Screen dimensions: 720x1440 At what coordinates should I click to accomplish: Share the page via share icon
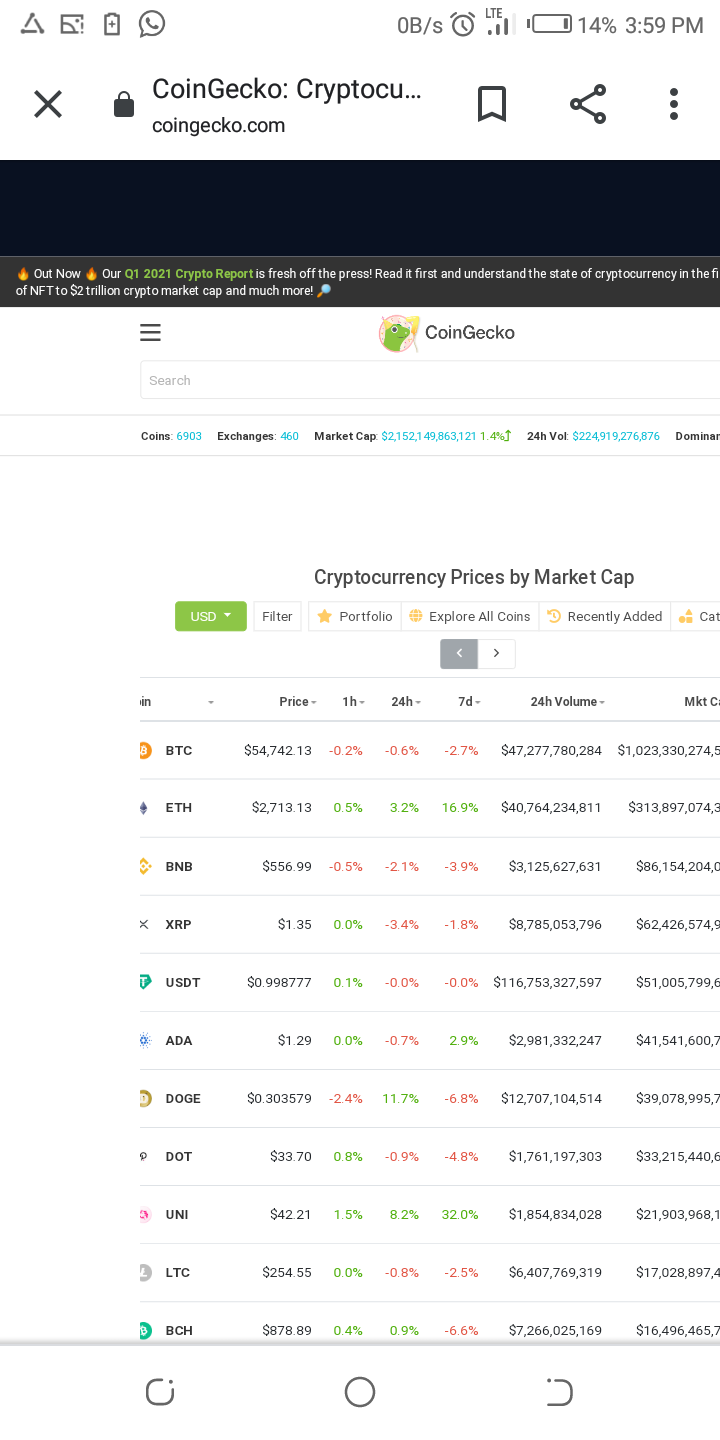point(588,104)
